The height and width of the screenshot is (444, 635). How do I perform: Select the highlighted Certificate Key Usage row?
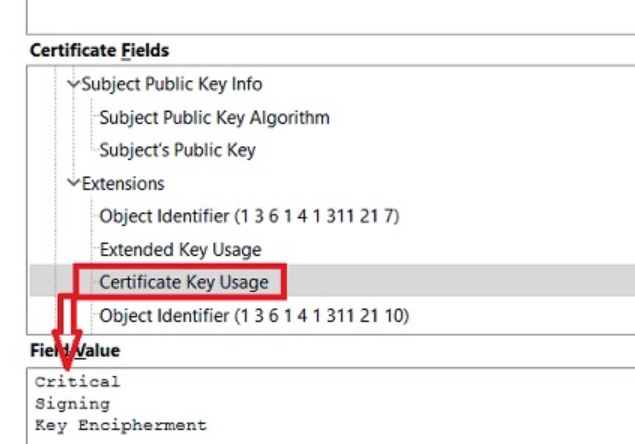tap(184, 282)
